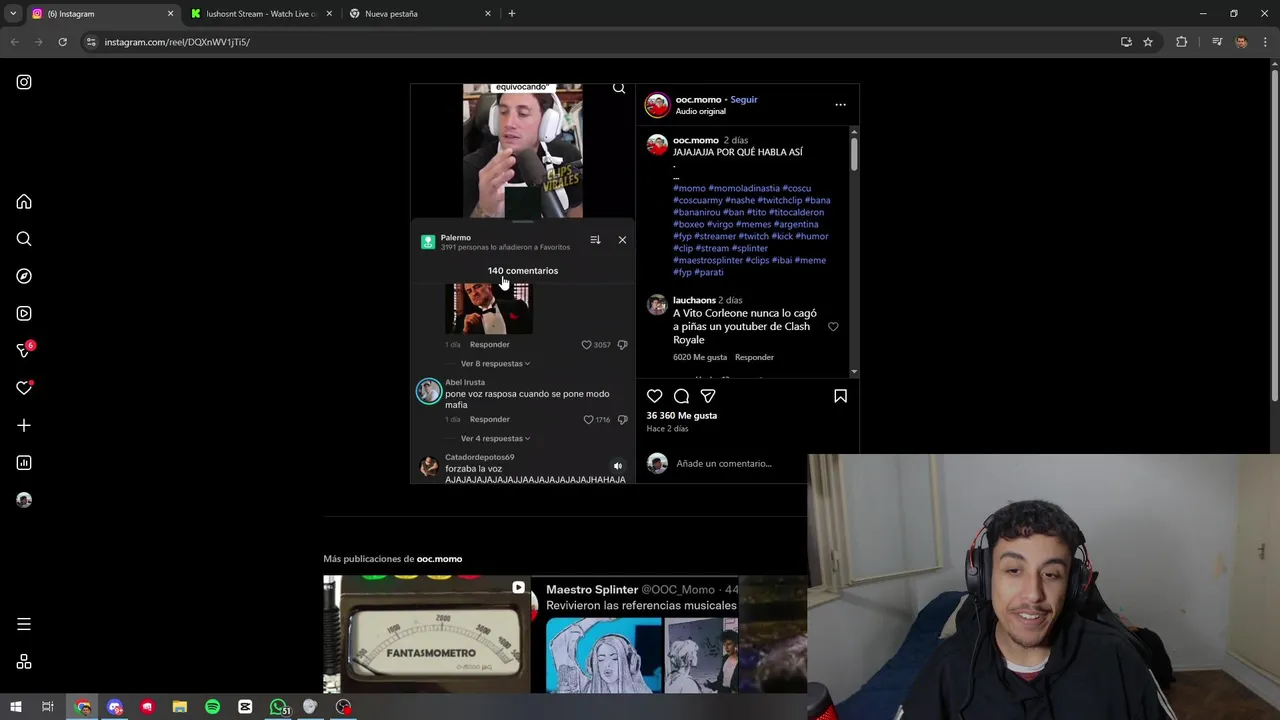This screenshot has height=720, width=1280.
Task: Bookmark this page with the star icon
Action: click(1148, 42)
